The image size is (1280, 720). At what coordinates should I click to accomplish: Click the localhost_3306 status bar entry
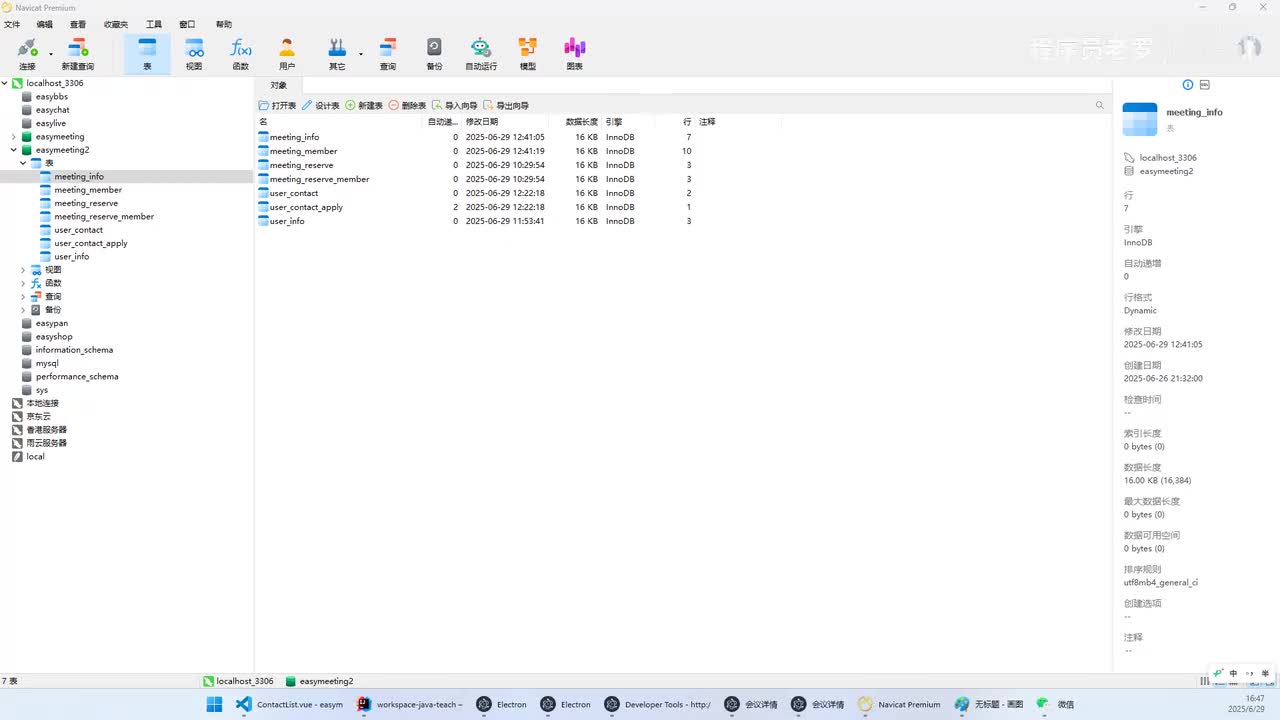[x=238, y=681]
